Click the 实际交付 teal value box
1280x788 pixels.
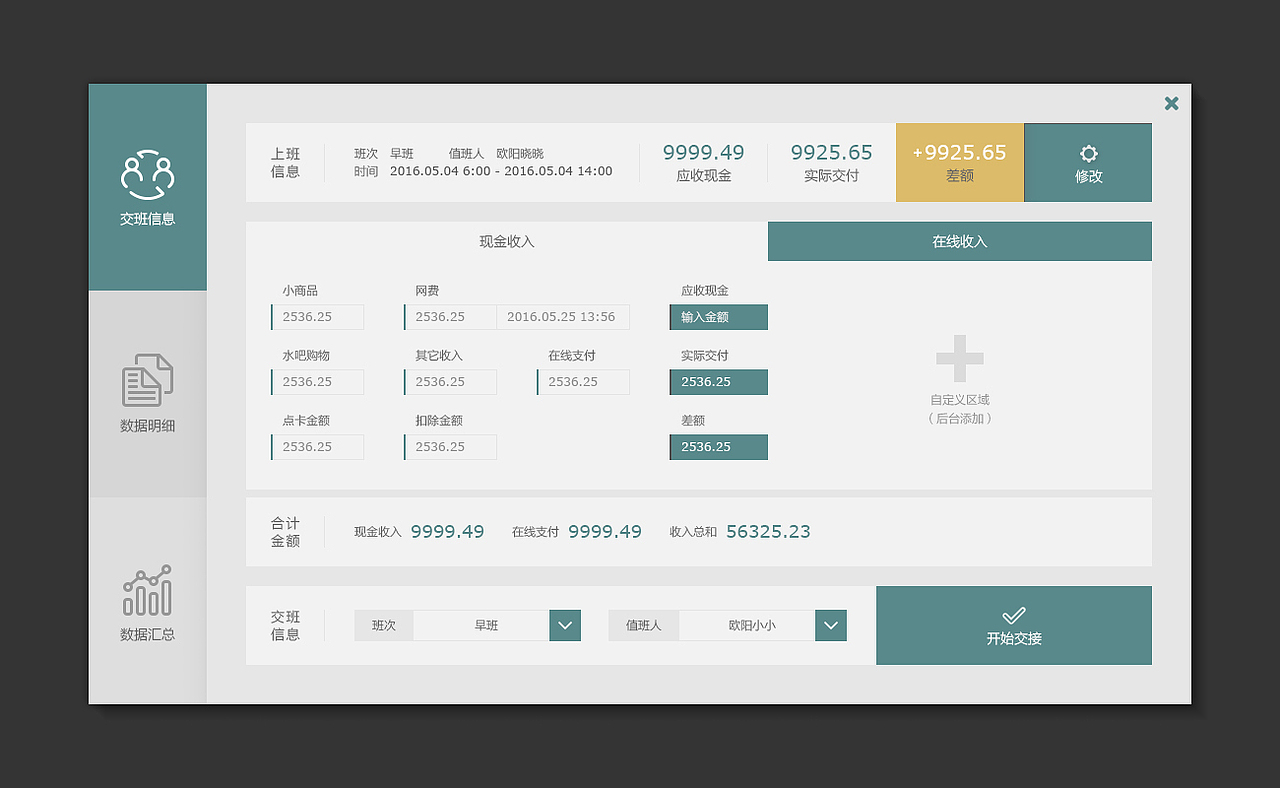(x=718, y=381)
